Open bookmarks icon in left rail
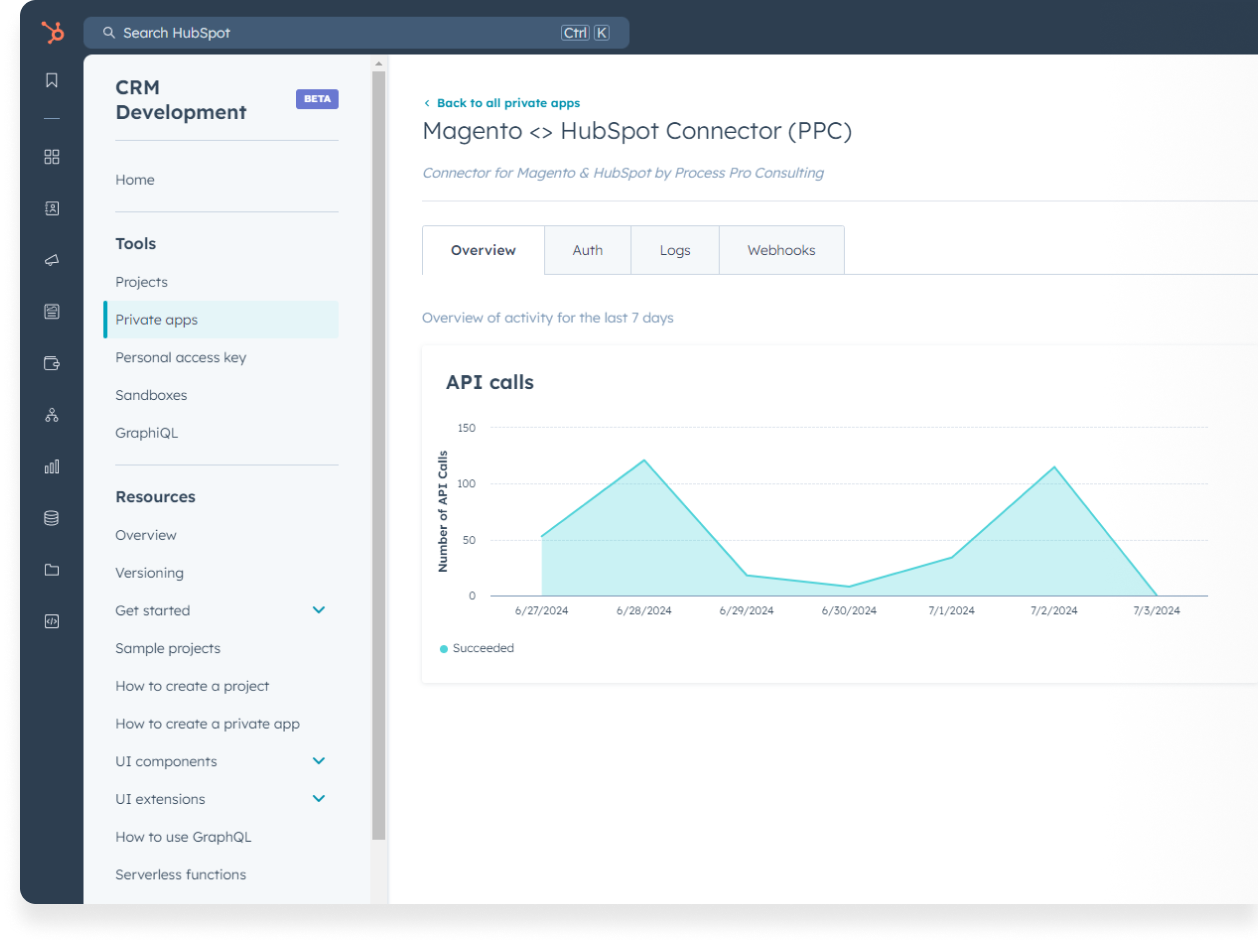 coord(52,80)
